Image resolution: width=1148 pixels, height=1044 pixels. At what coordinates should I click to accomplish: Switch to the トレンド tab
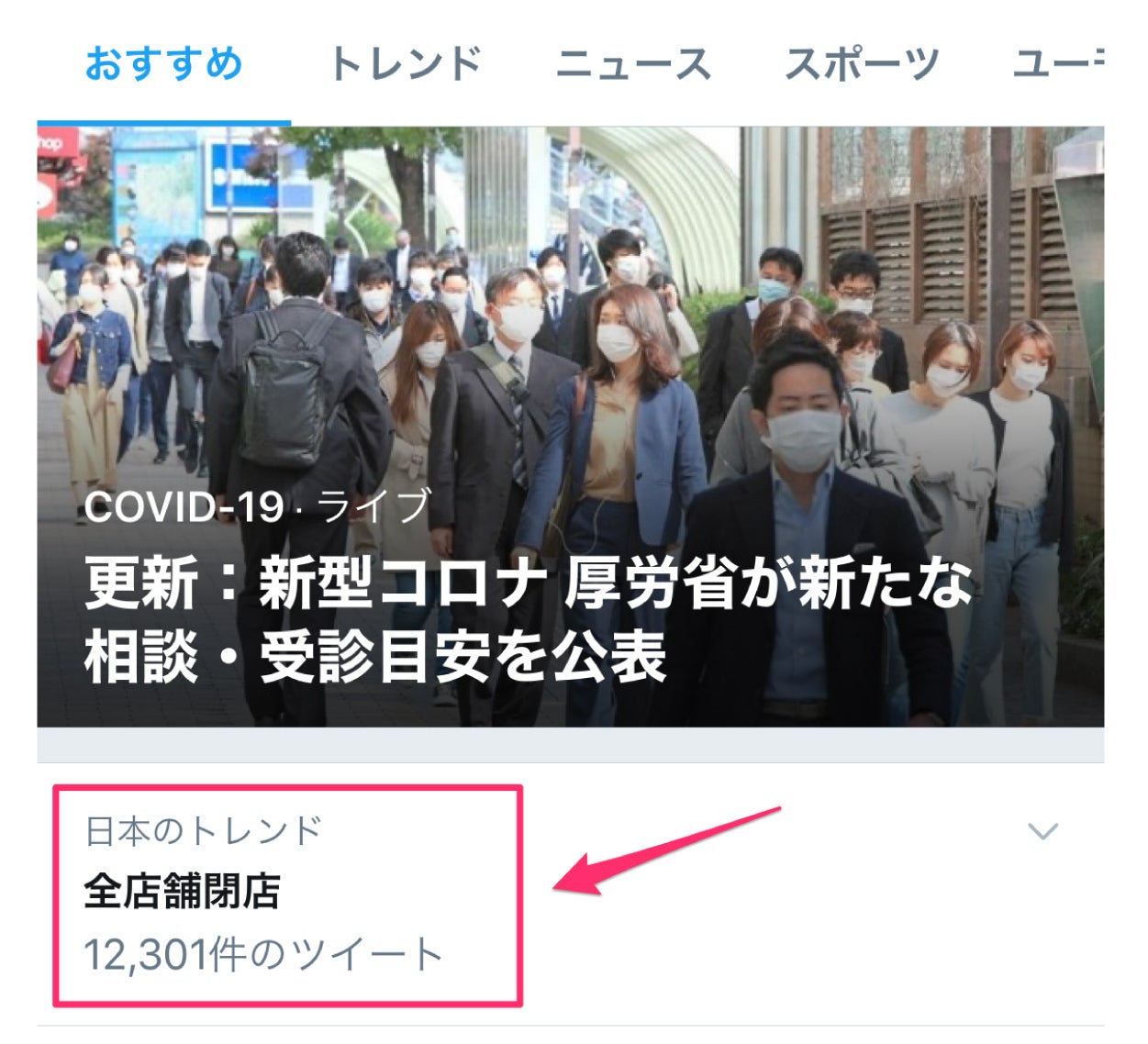405,64
